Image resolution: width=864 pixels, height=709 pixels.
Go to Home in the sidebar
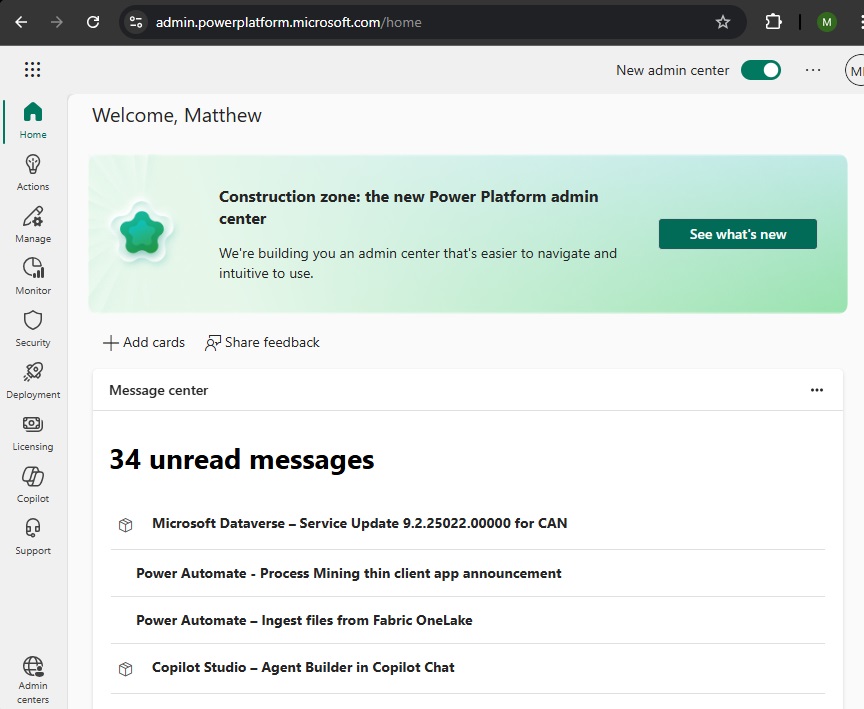33,121
